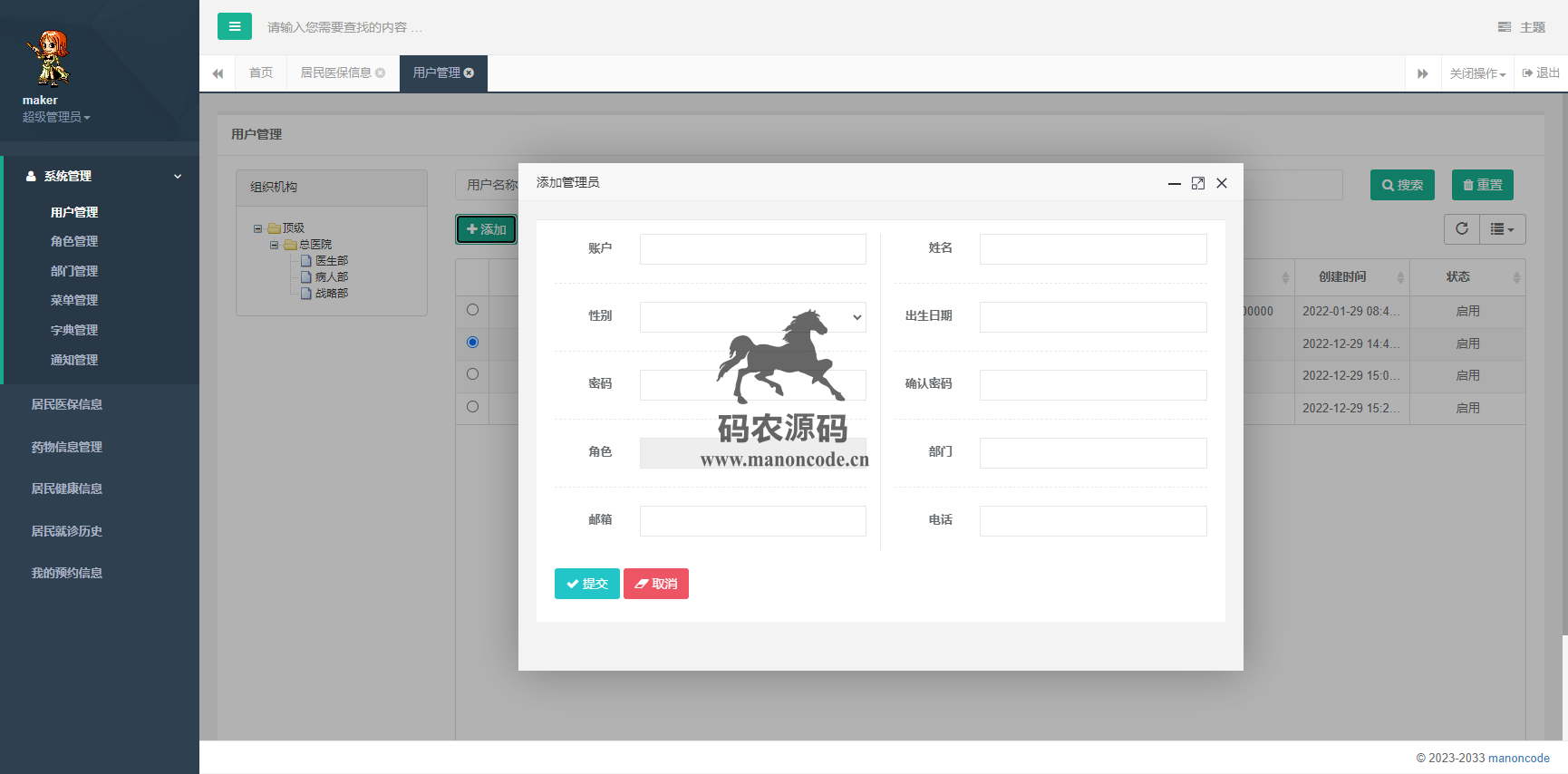The image size is (1568, 774).
Task: Select the first row radio button
Action: (x=472, y=310)
